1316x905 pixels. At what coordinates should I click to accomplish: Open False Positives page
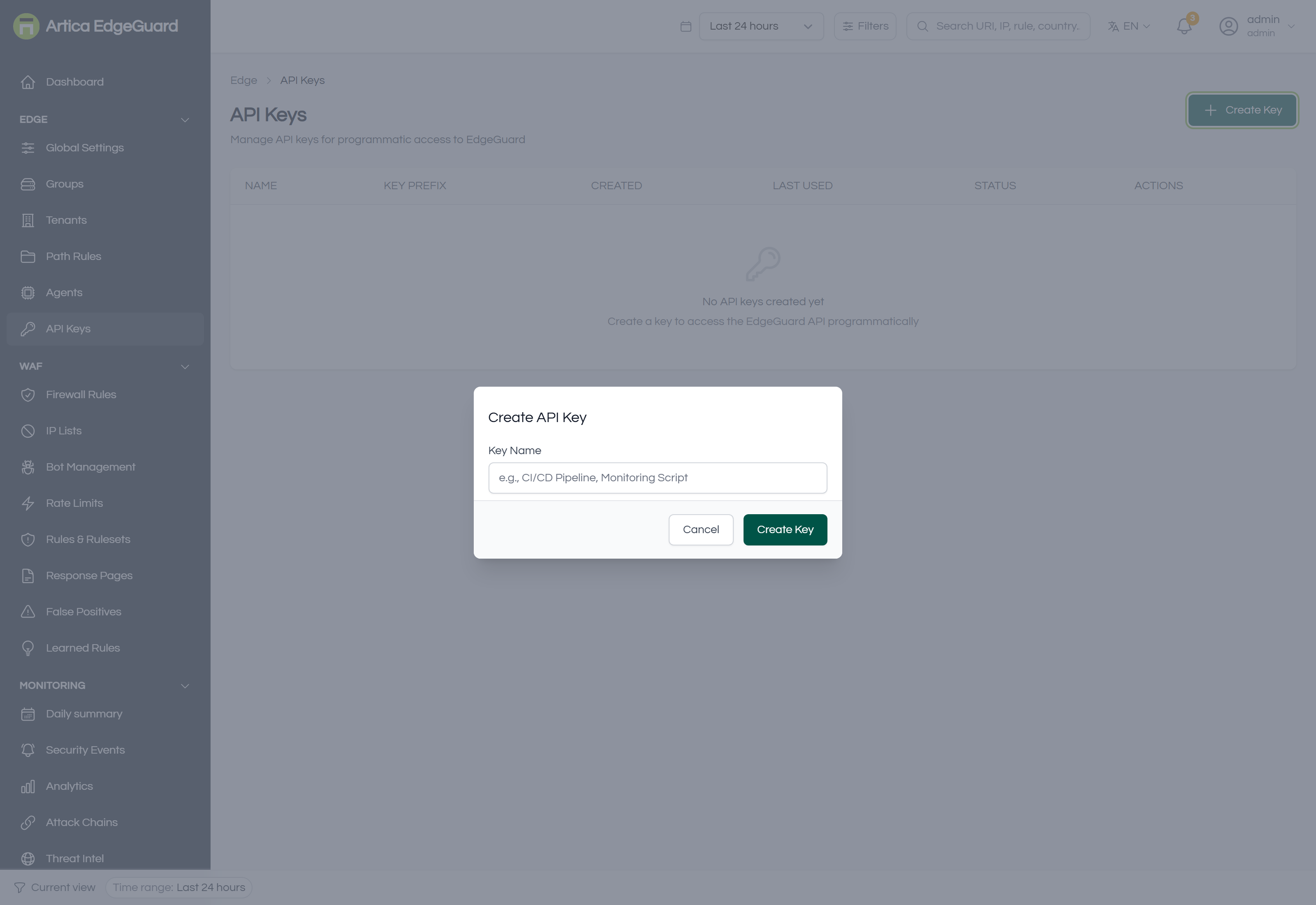point(105,612)
